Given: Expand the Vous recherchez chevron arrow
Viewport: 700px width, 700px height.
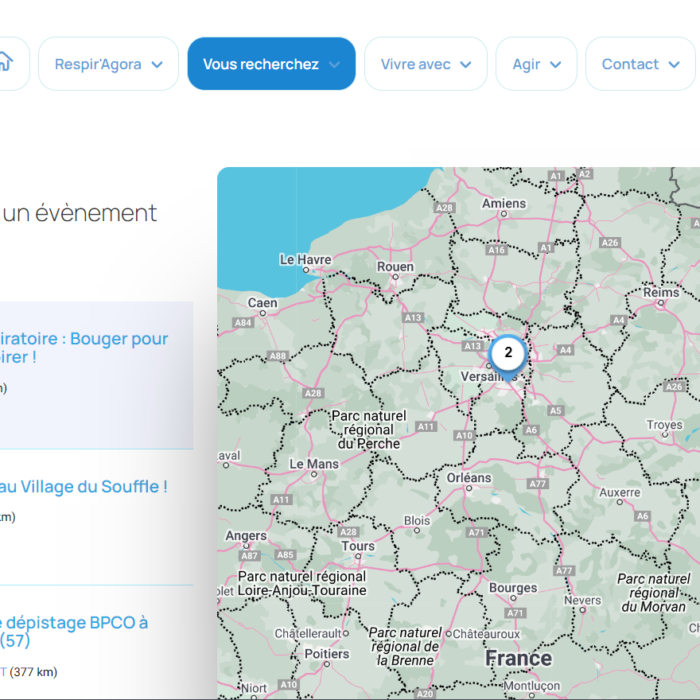Looking at the screenshot, I should (335, 65).
